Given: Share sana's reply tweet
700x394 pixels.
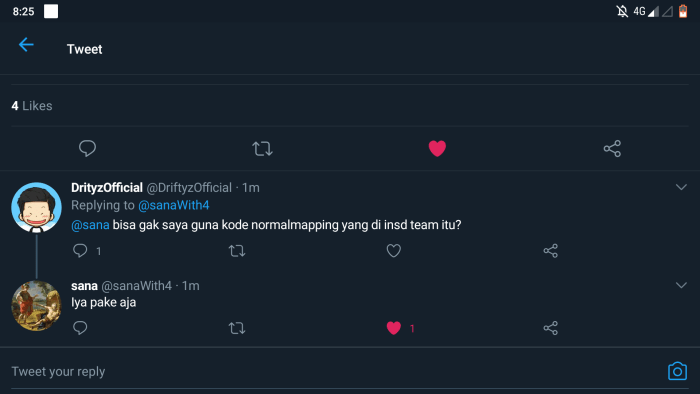Looking at the screenshot, I should pyautogui.click(x=550, y=328).
